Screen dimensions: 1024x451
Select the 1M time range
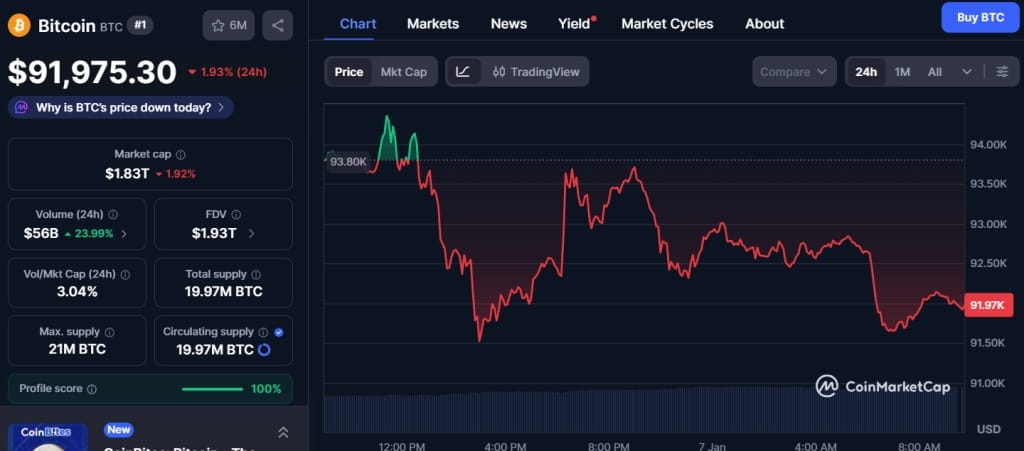pos(903,72)
